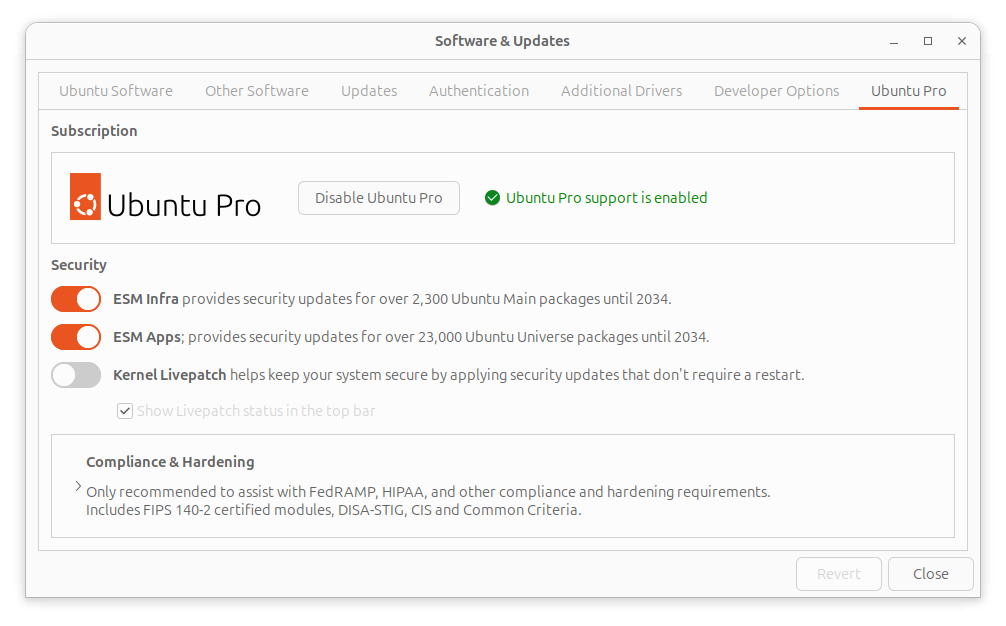
Task: Click the 'Includes FIPS 140-2 certified modules' line
Action: 334,510
